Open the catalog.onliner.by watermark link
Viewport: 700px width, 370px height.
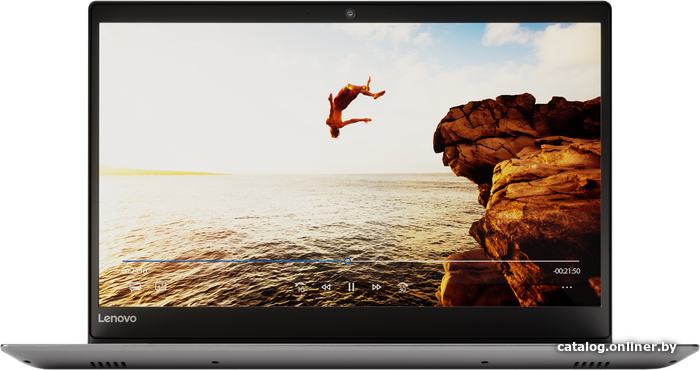pos(617,347)
